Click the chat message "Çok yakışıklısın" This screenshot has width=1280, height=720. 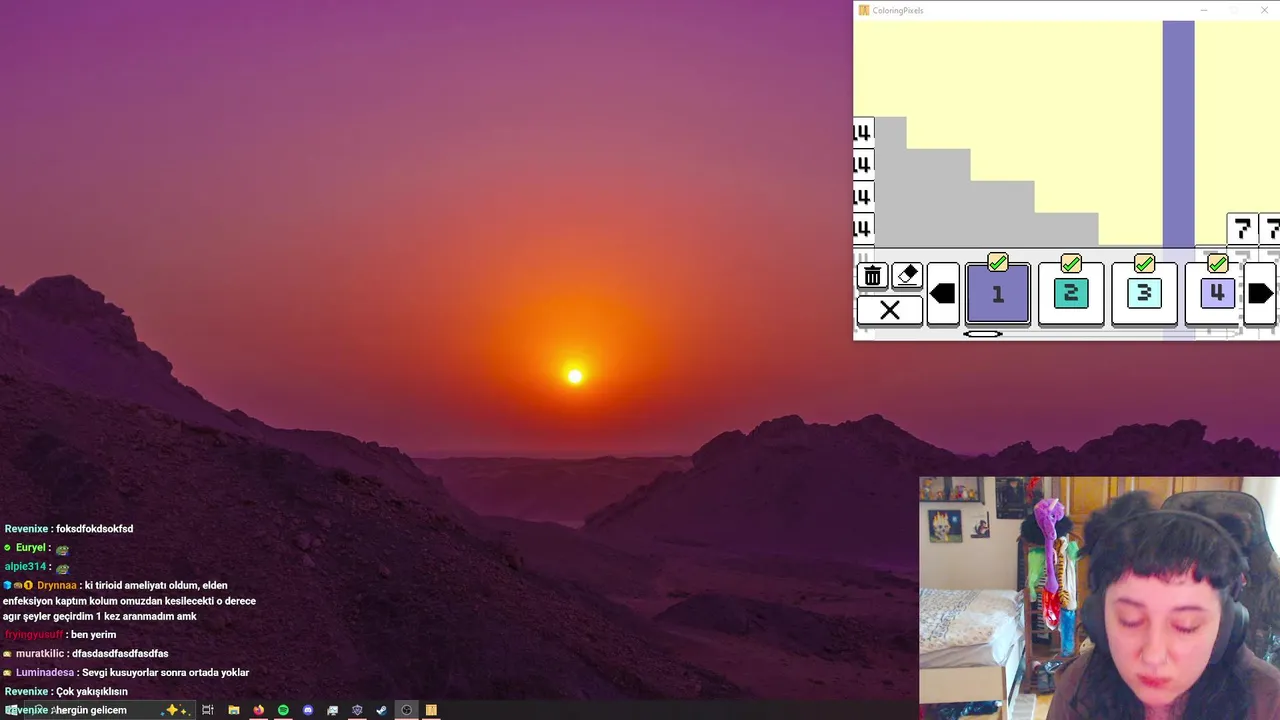pyautogui.click(x=92, y=692)
